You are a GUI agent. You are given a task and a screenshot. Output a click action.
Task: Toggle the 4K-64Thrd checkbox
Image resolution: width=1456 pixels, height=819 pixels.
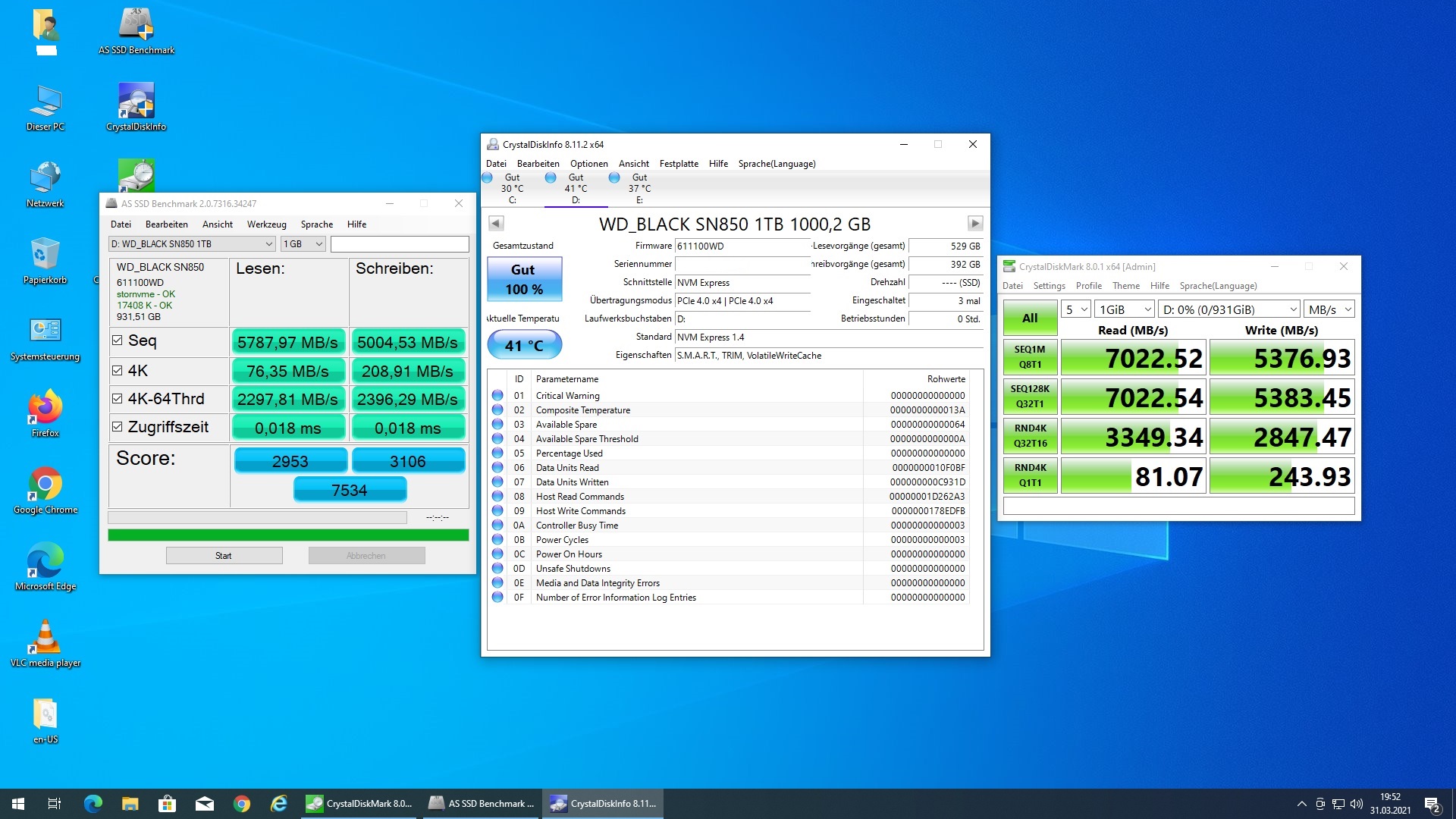tap(118, 399)
